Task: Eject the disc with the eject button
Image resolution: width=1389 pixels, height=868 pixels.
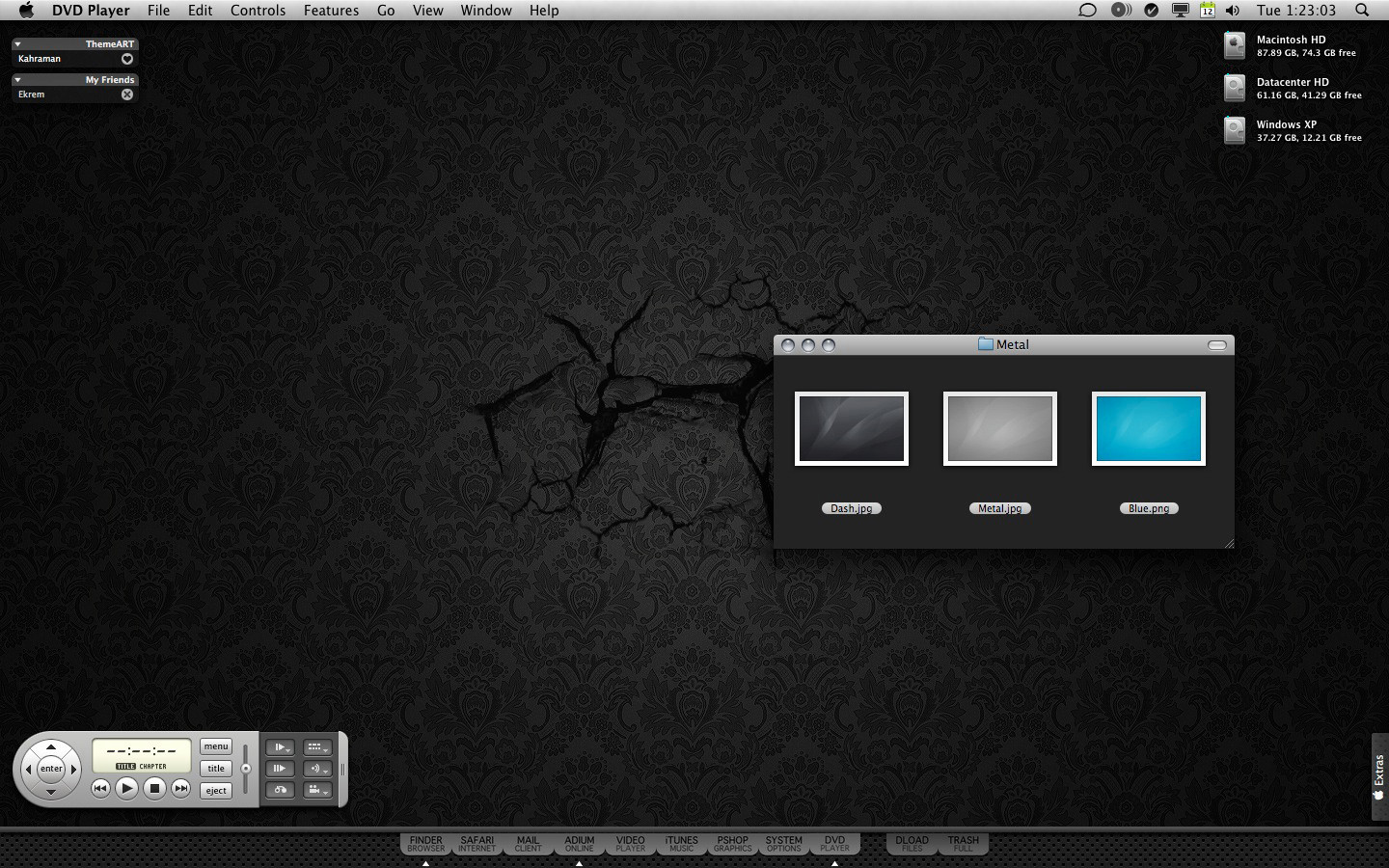Action: (216, 790)
